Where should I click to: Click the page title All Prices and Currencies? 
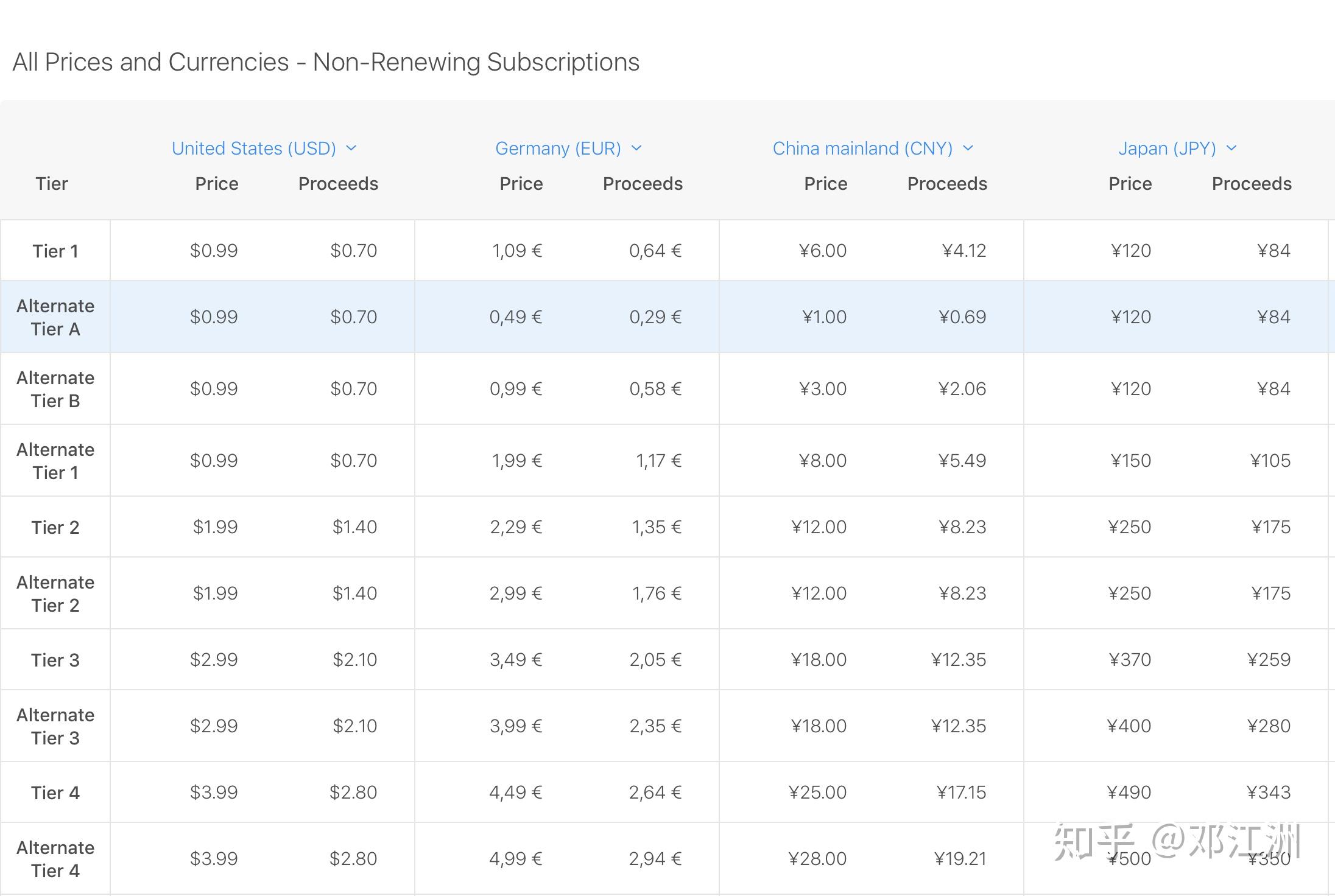(326, 62)
